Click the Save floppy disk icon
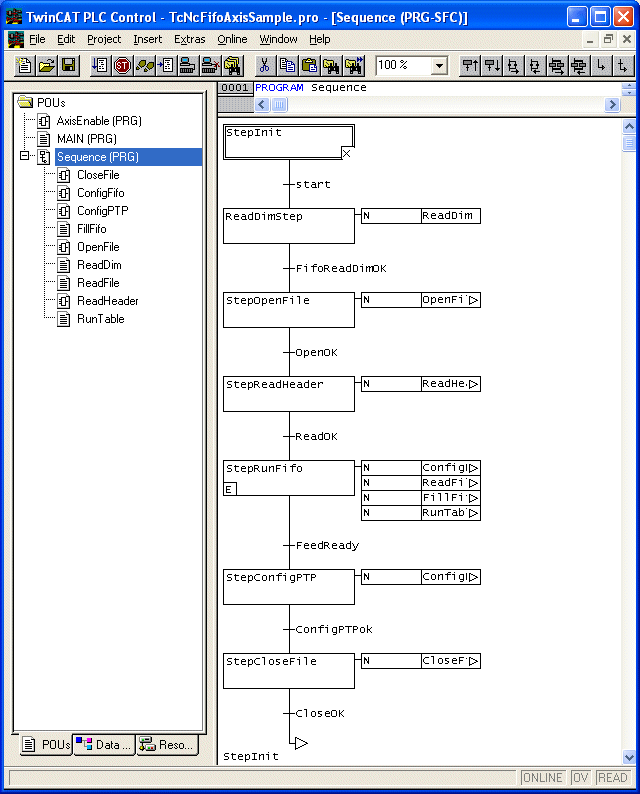The width and height of the screenshot is (640, 794). point(68,66)
